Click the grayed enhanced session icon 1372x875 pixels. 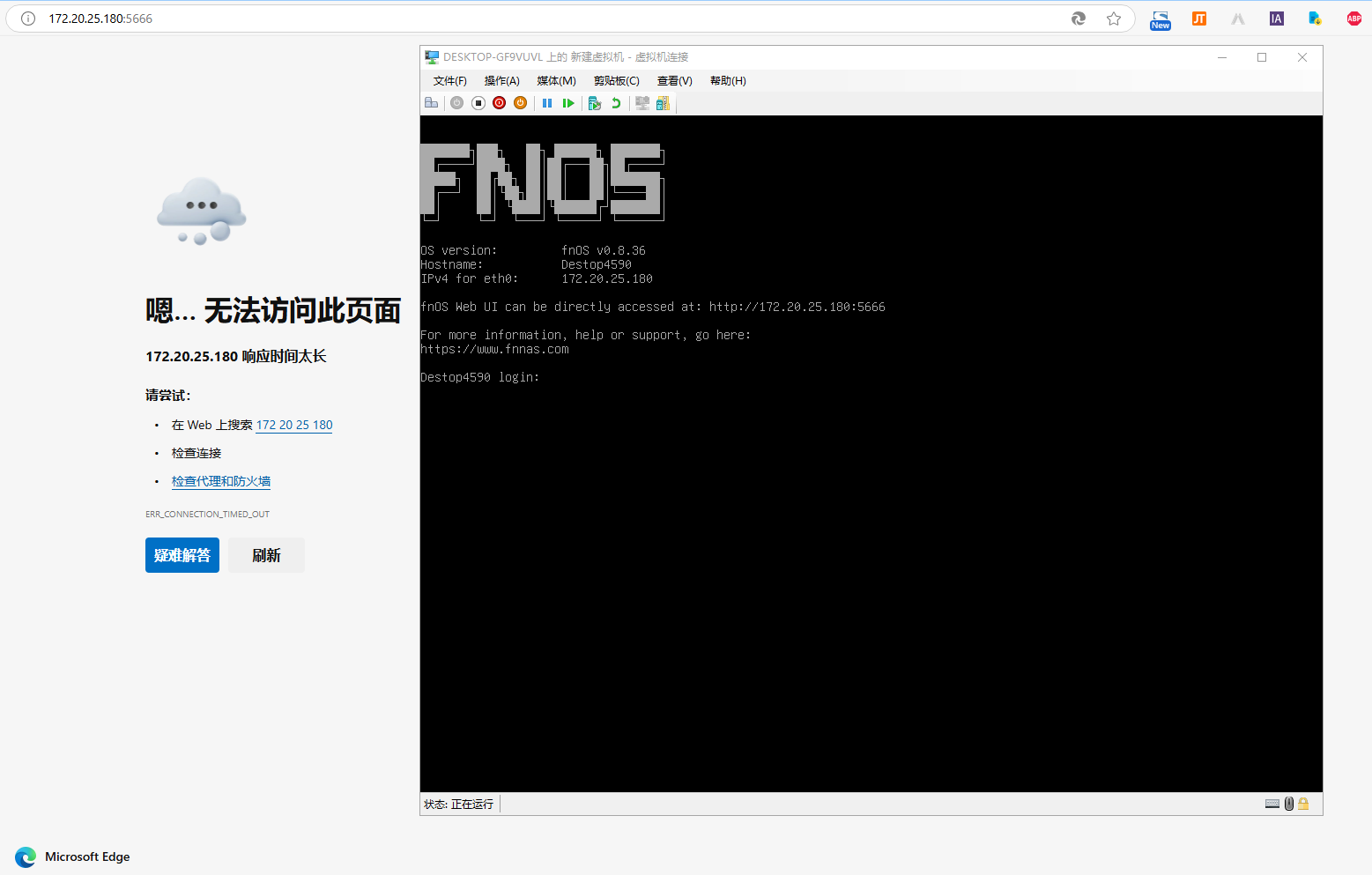[642, 103]
